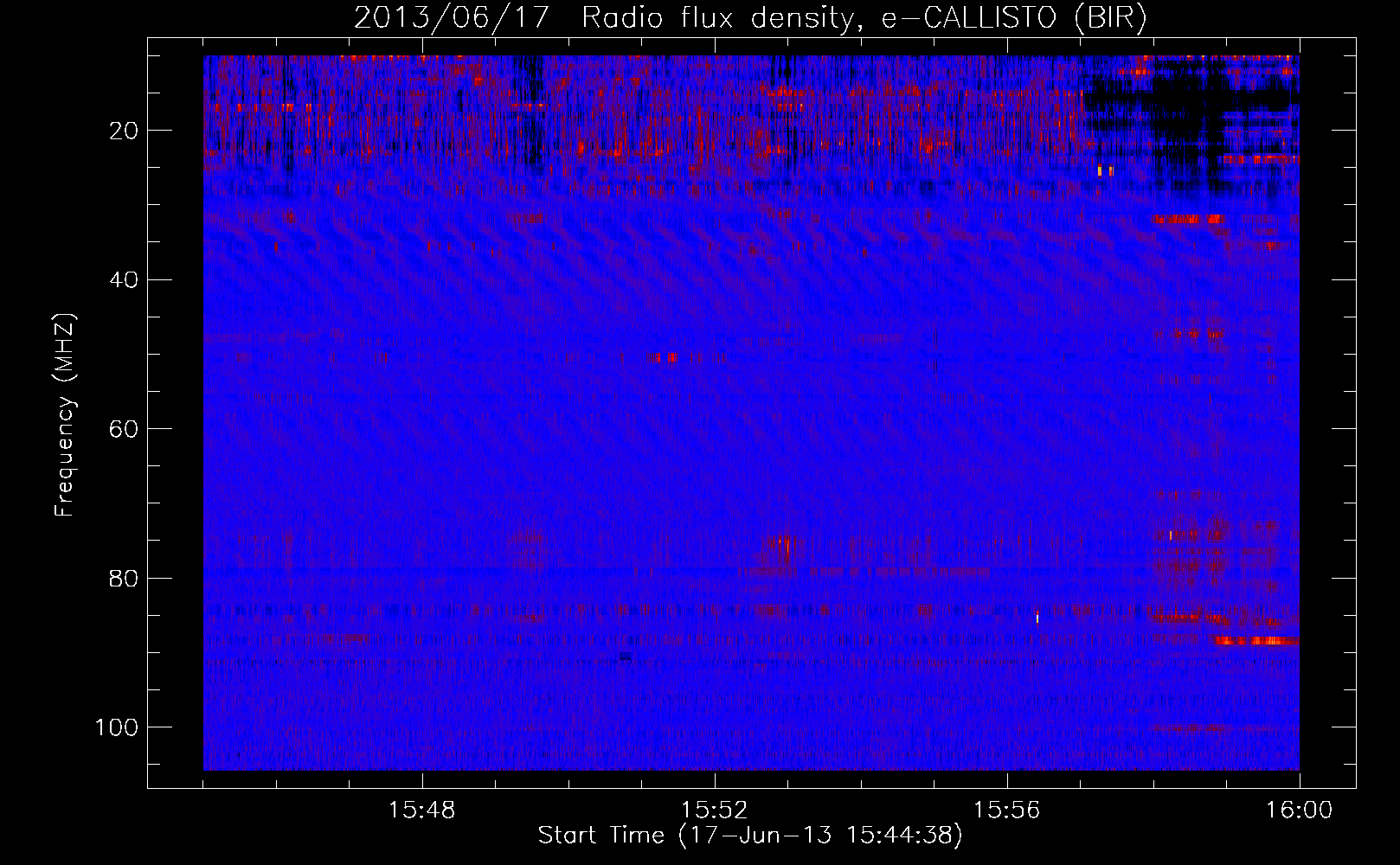Click the 40 frequency tick label

[x=125, y=279]
